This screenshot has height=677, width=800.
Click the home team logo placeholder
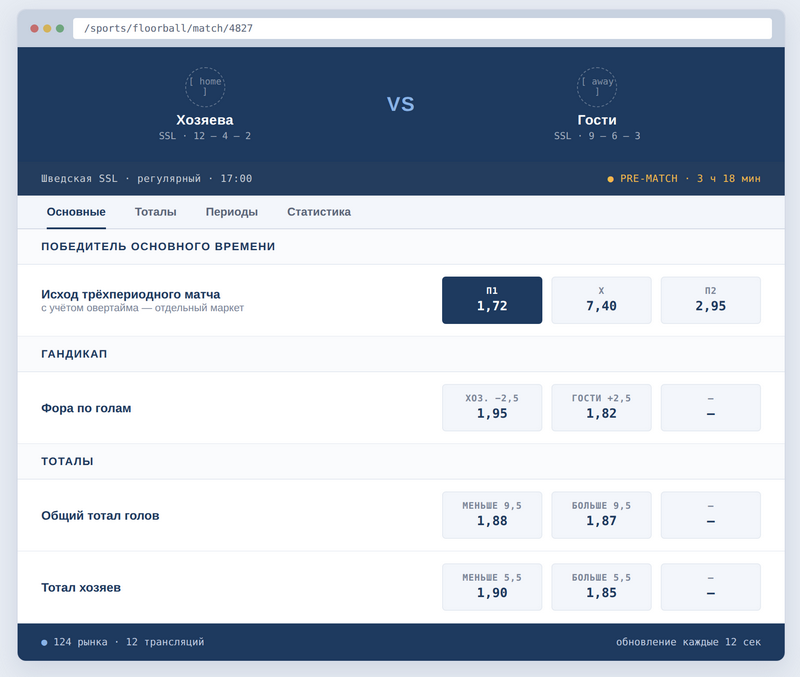205,87
